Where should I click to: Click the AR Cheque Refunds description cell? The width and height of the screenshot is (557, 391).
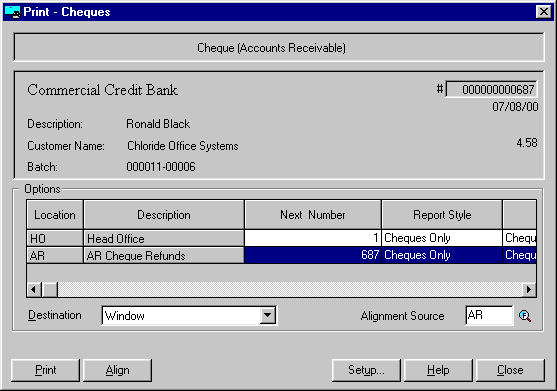click(164, 255)
